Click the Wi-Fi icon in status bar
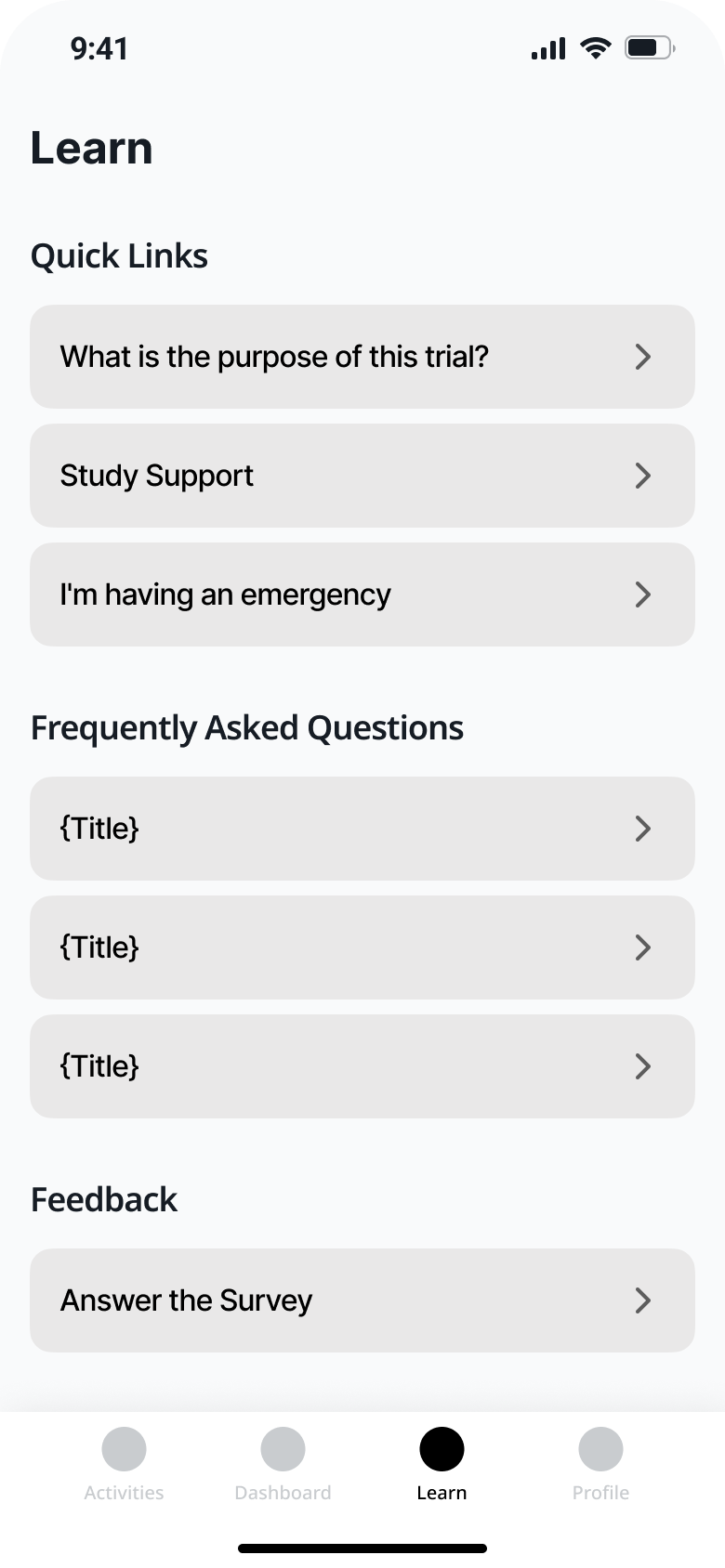The width and height of the screenshot is (725, 1568). click(x=595, y=47)
